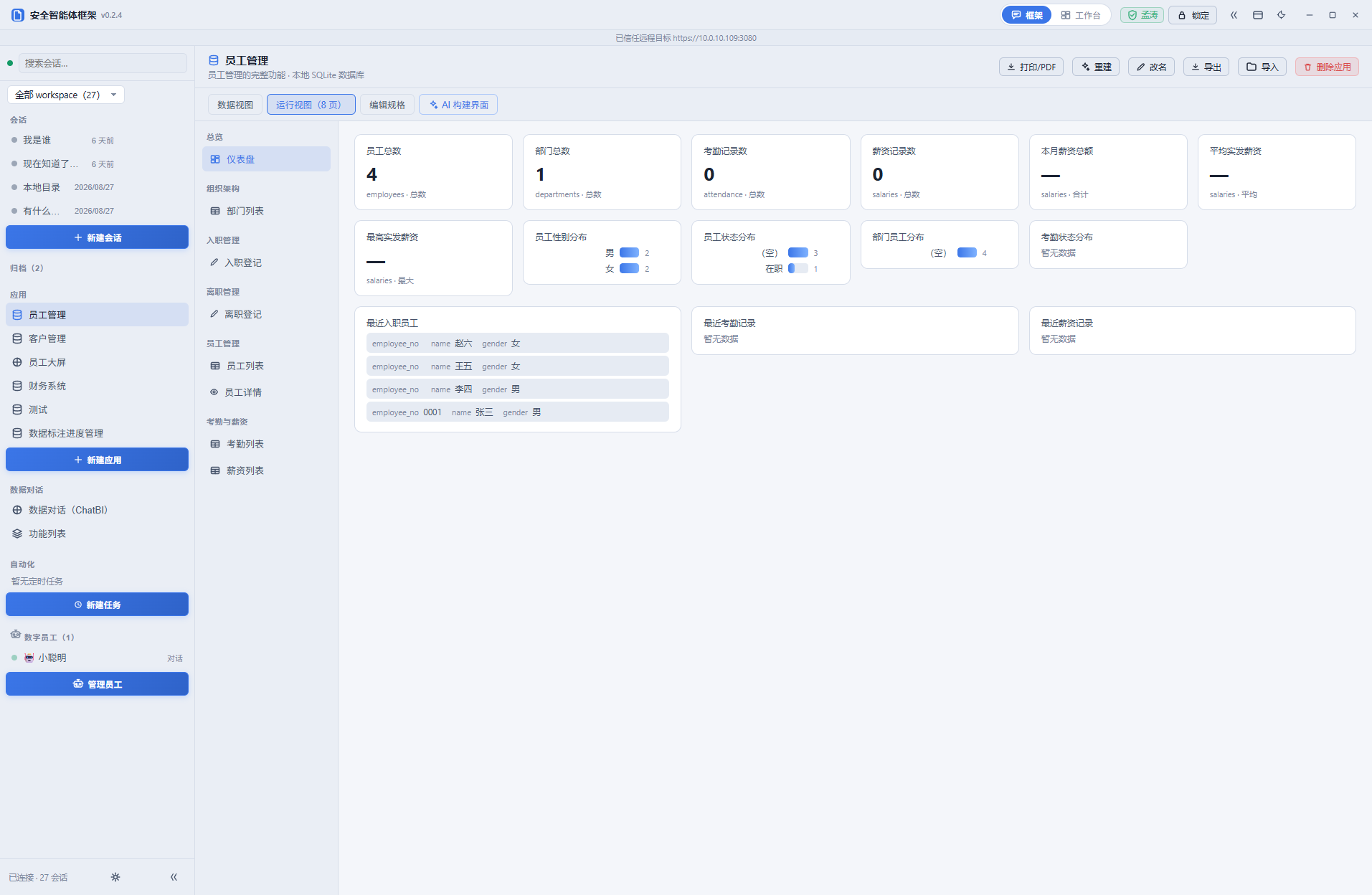The image size is (1372, 895).
Task: Open AI 构建界面 tab
Action: click(458, 105)
